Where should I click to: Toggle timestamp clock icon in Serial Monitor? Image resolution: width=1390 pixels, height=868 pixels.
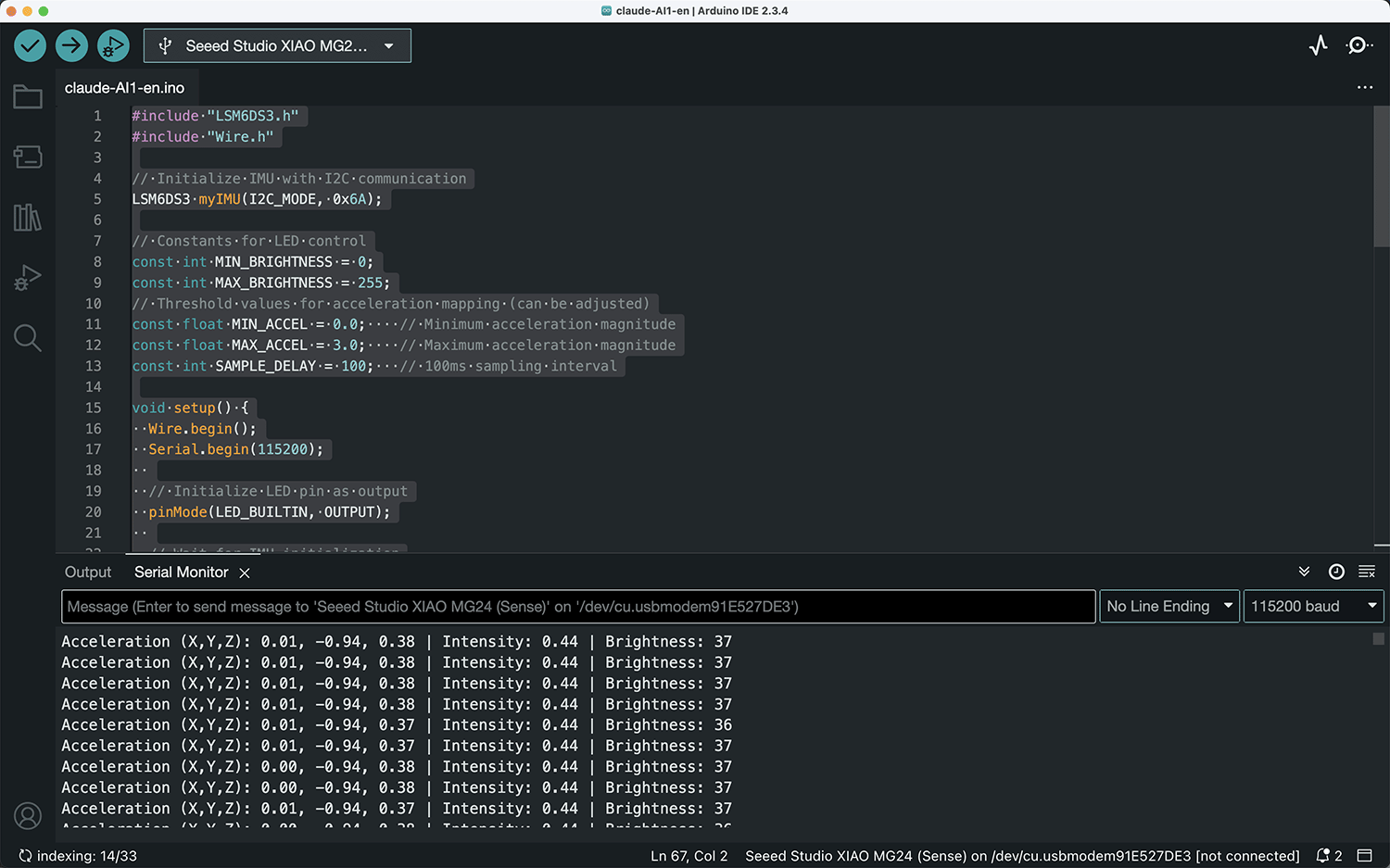coord(1336,572)
